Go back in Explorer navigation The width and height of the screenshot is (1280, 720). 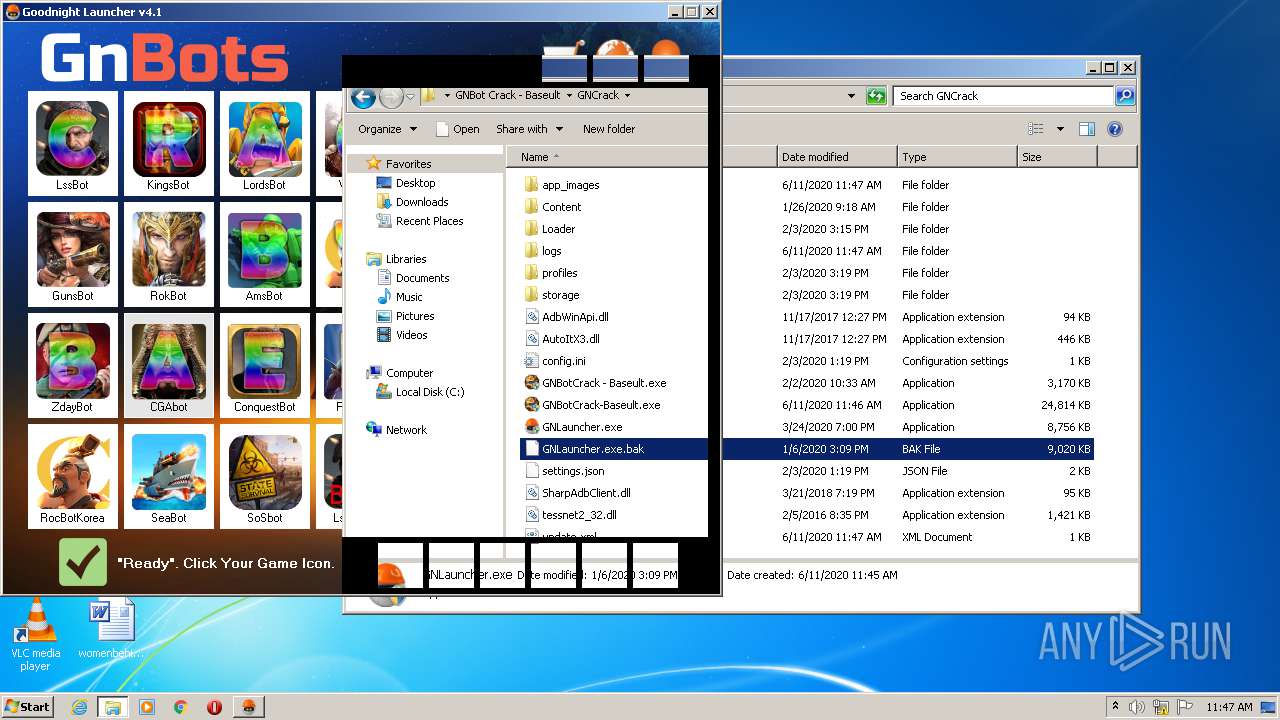pyautogui.click(x=363, y=97)
